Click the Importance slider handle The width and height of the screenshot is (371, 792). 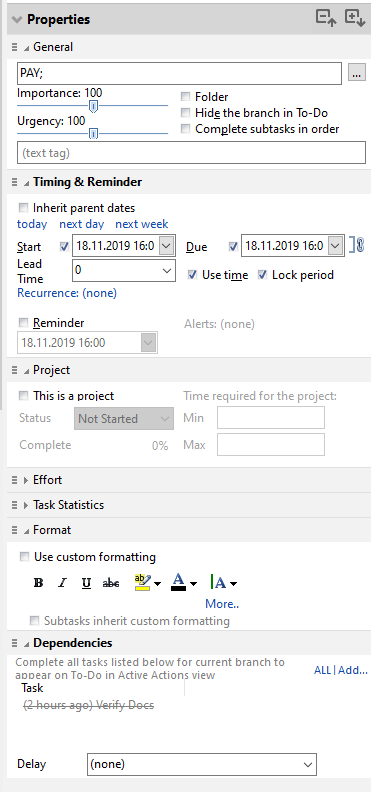point(93,106)
